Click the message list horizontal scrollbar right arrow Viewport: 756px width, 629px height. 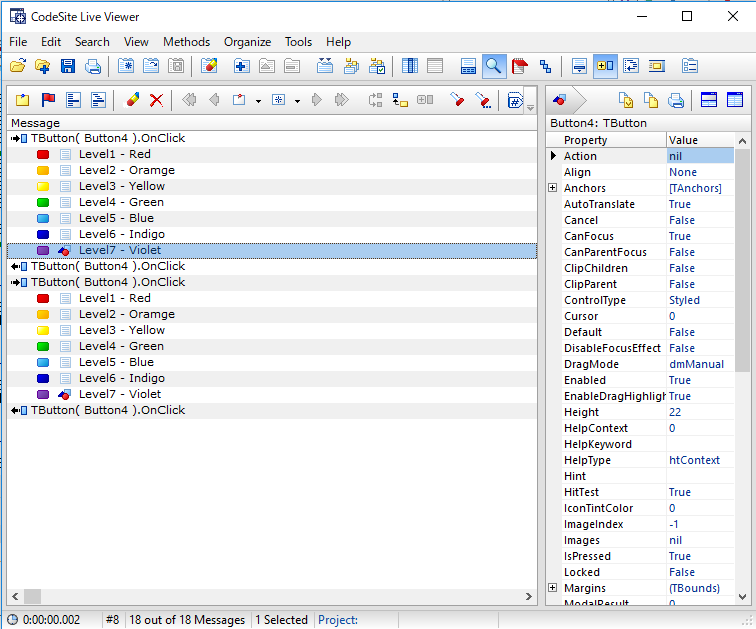click(x=529, y=596)
